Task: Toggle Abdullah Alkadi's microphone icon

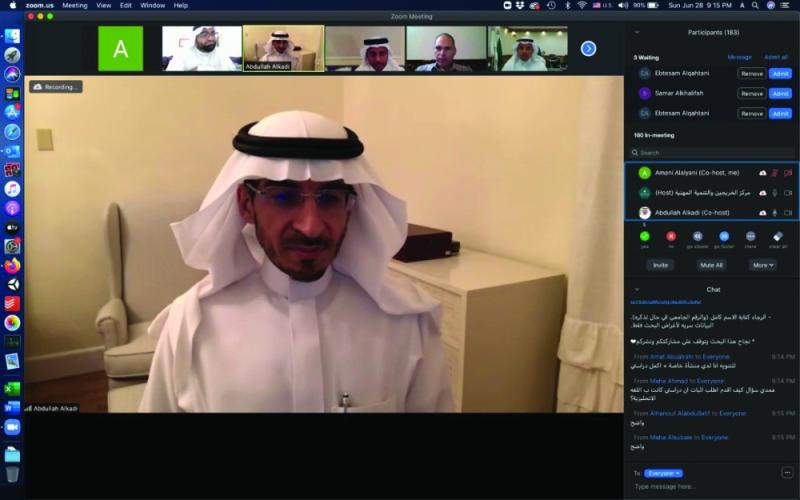Action: click(775, 213)
